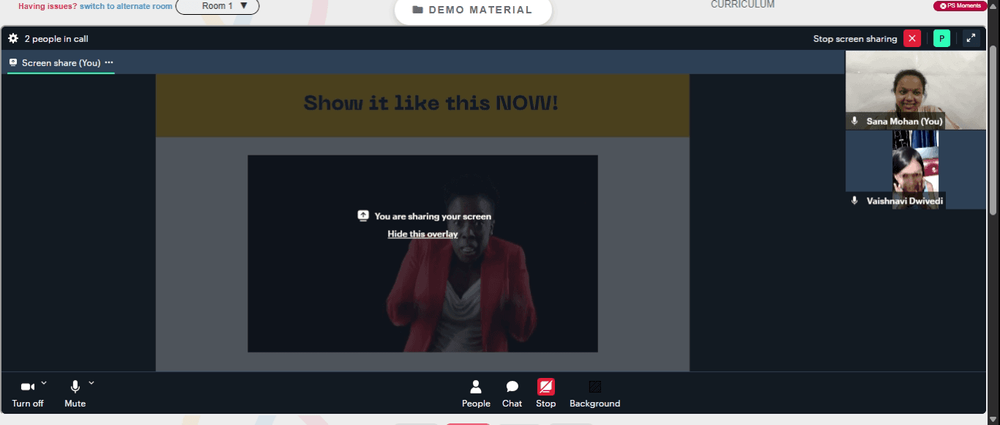Open camera options chevron

[44, 383]
